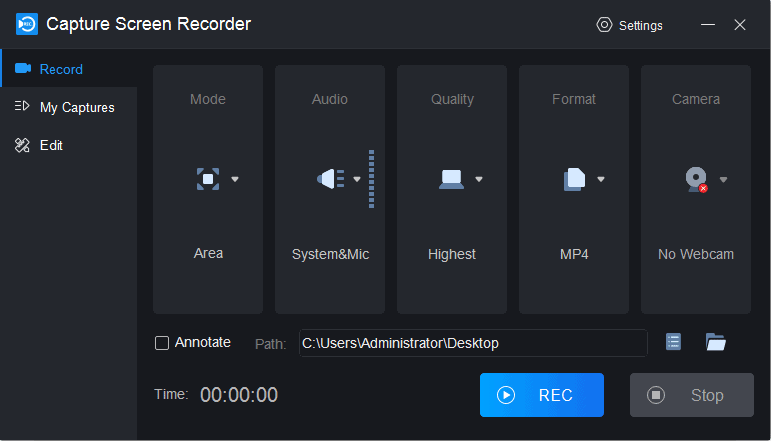Enable the Annotate checkbox

pyautogui.click(x=162, y=343)
